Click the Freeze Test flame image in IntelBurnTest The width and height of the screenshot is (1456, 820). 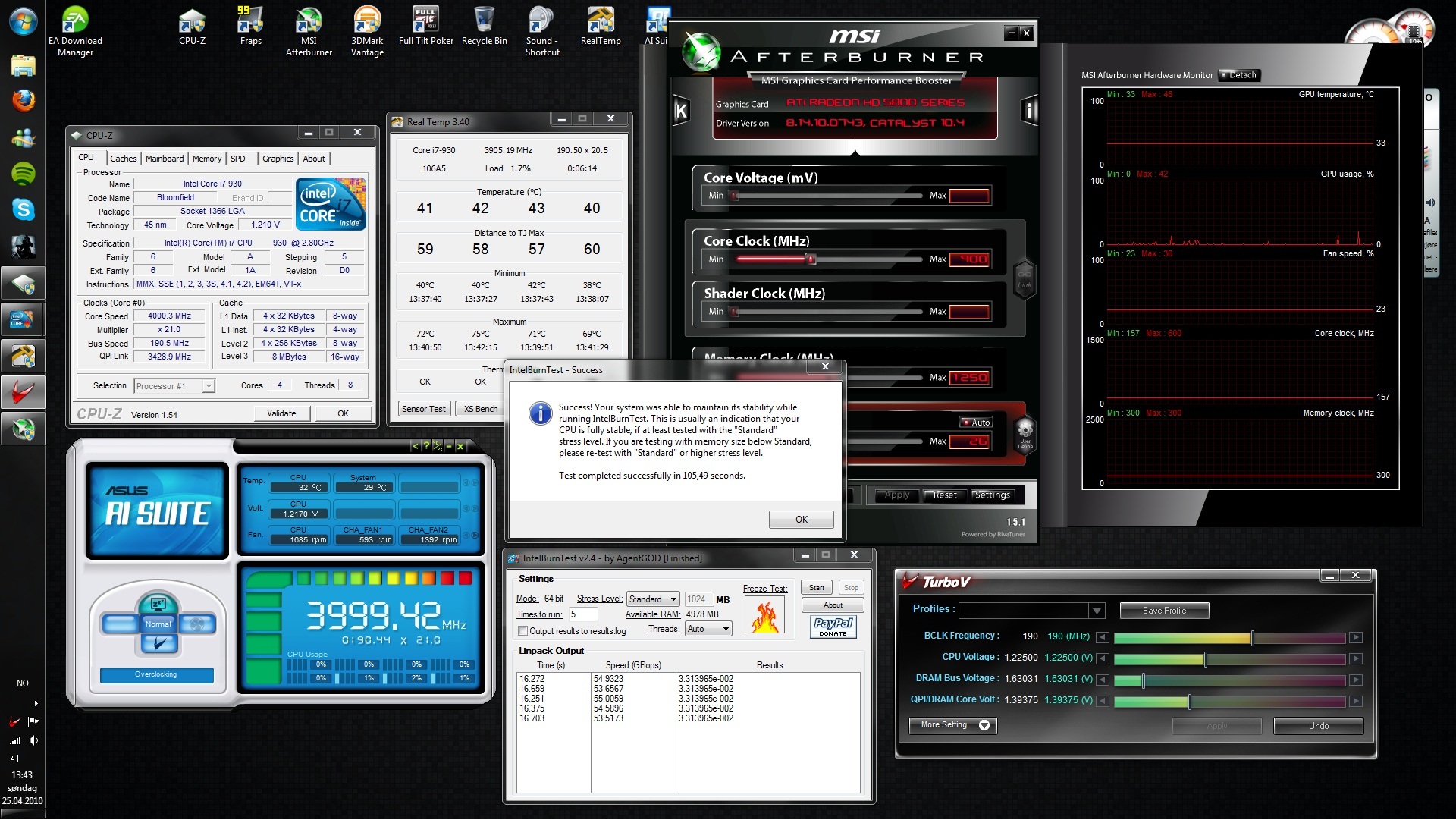764,616
